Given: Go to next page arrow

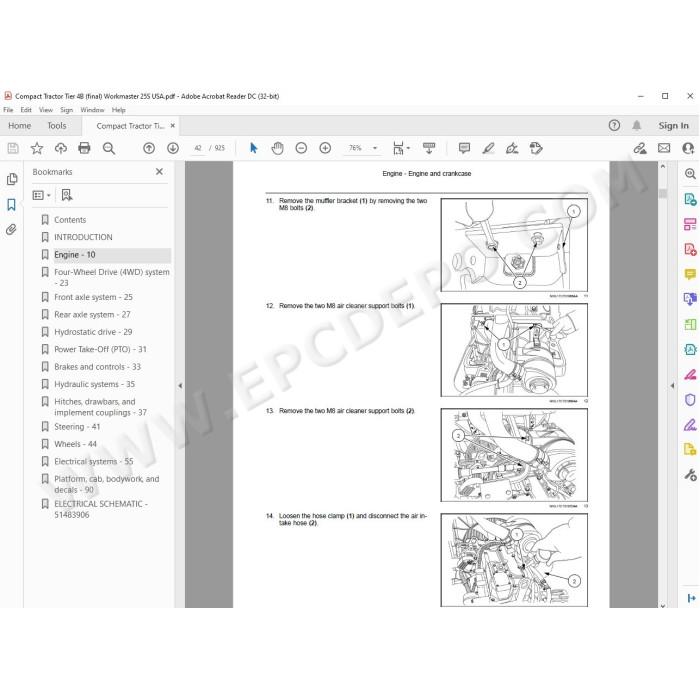Looking at the screenshot, I should coord(173,148).
